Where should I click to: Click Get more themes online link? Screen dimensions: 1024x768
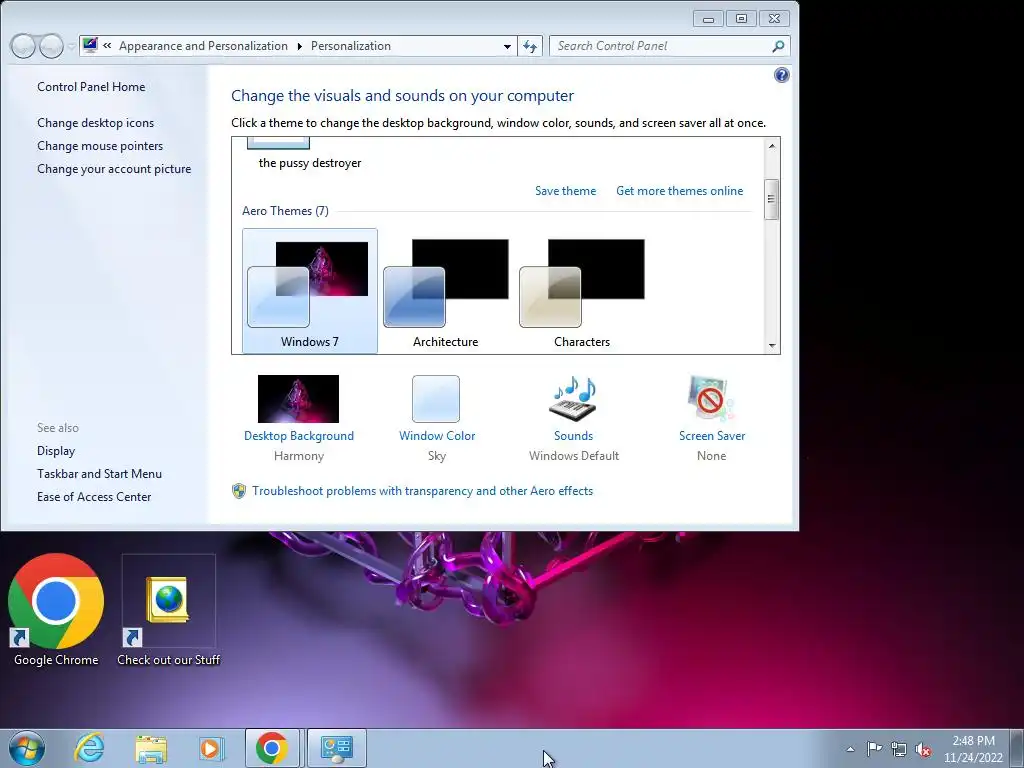click(x=679, y=191)
